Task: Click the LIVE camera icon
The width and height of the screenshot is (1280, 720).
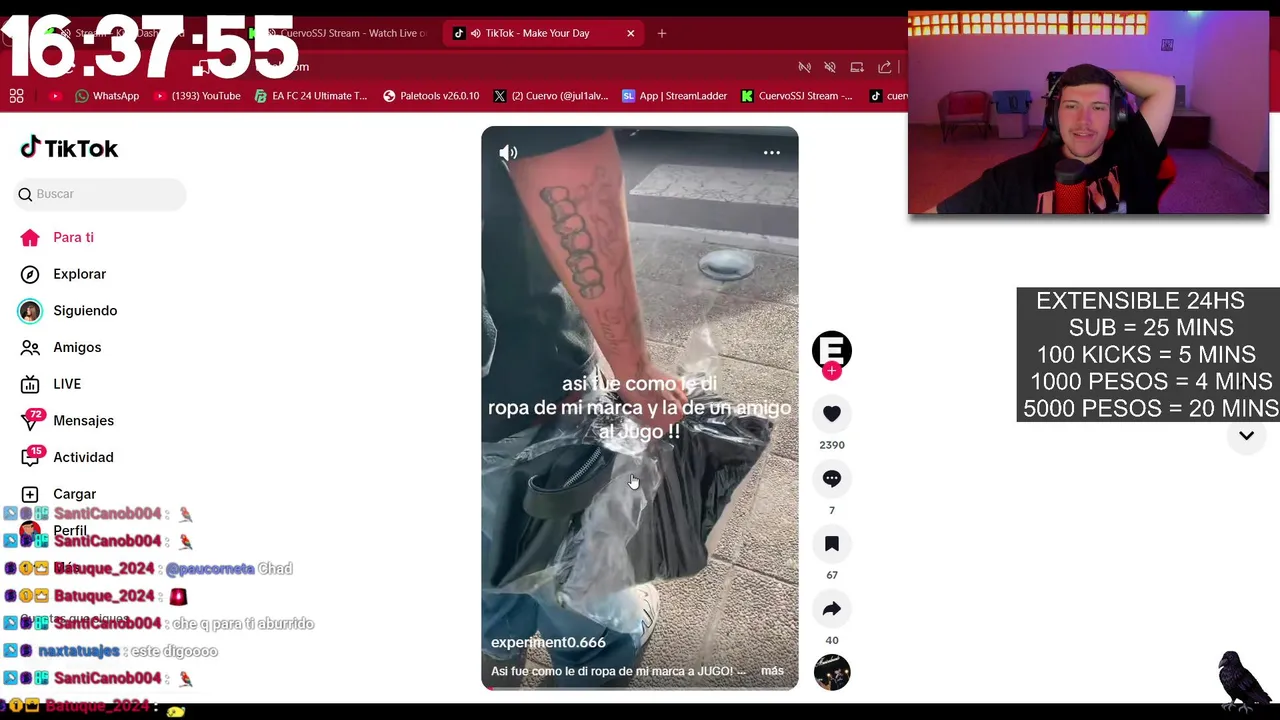Action: pyautogui.click(x=30, y=384)
